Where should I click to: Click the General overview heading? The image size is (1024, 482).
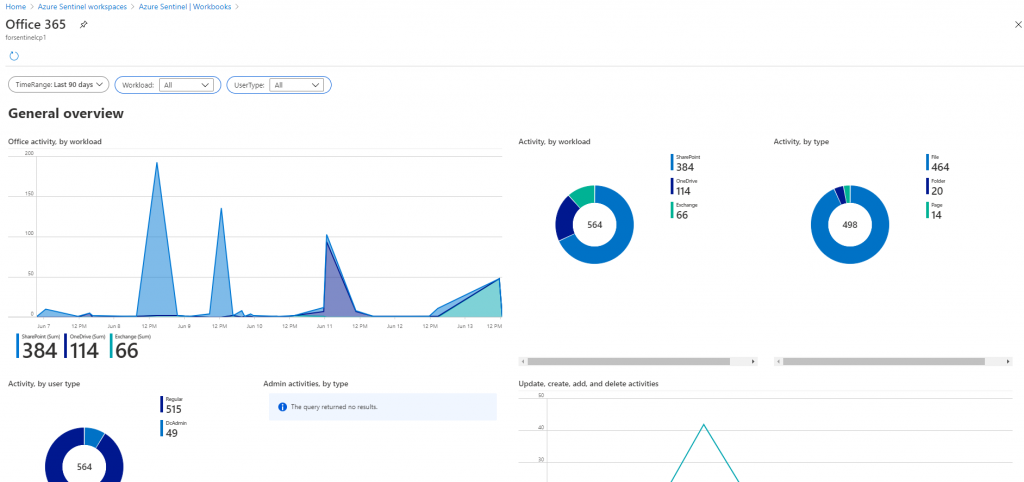point(65,114)
